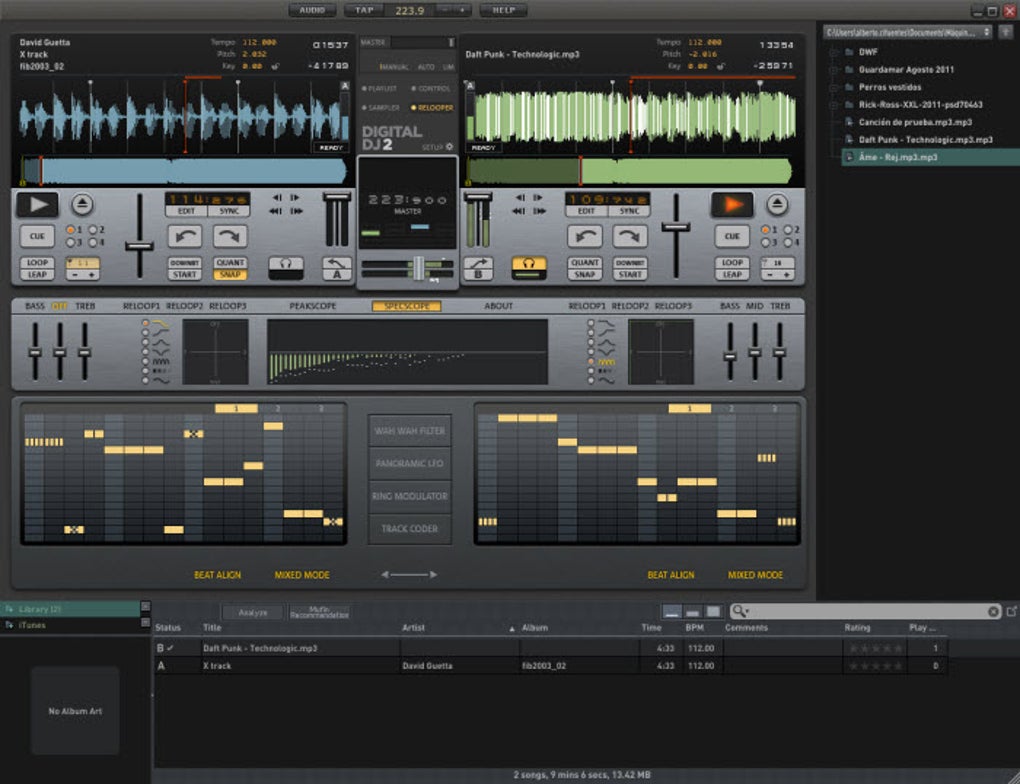Select cue point 4 on the right deck
The width and height of the screenshot is (1020, 784).
pos(787,242)
